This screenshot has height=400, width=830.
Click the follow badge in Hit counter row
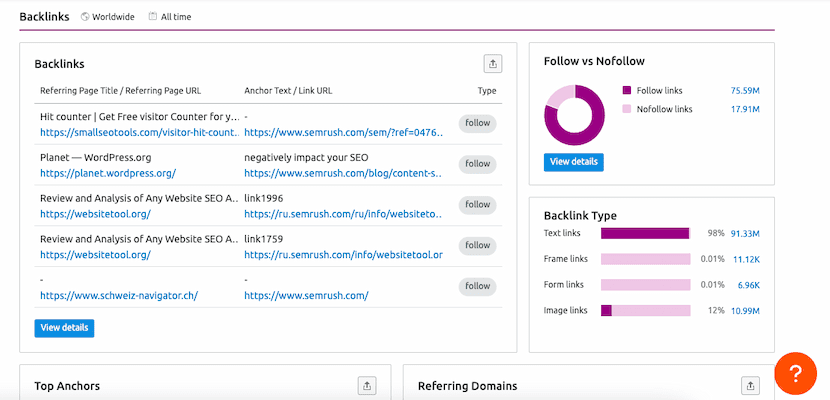coord(477,123)
